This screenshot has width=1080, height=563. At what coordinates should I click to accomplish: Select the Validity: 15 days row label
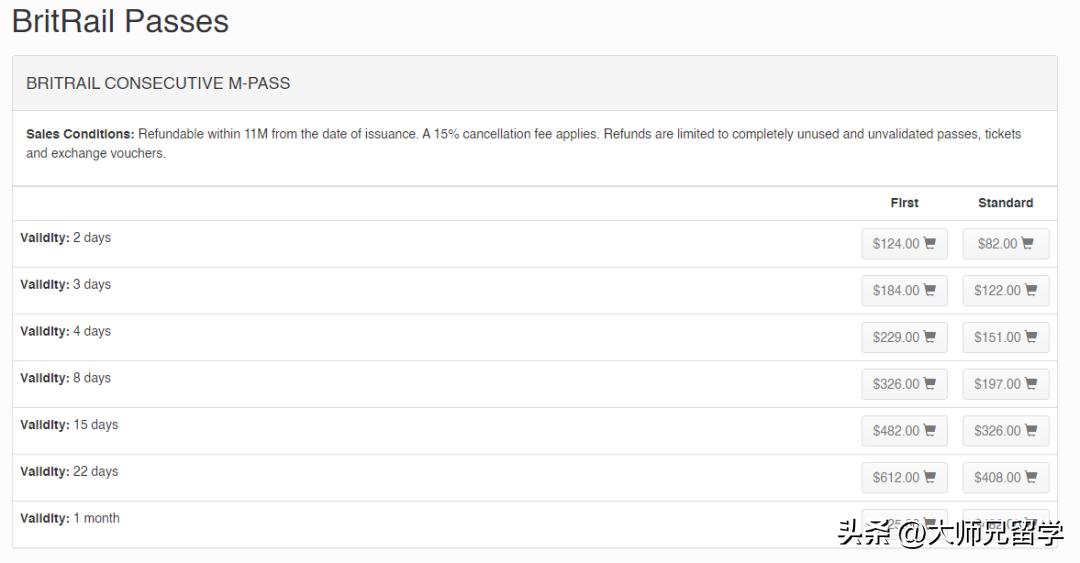click(69, 425)
